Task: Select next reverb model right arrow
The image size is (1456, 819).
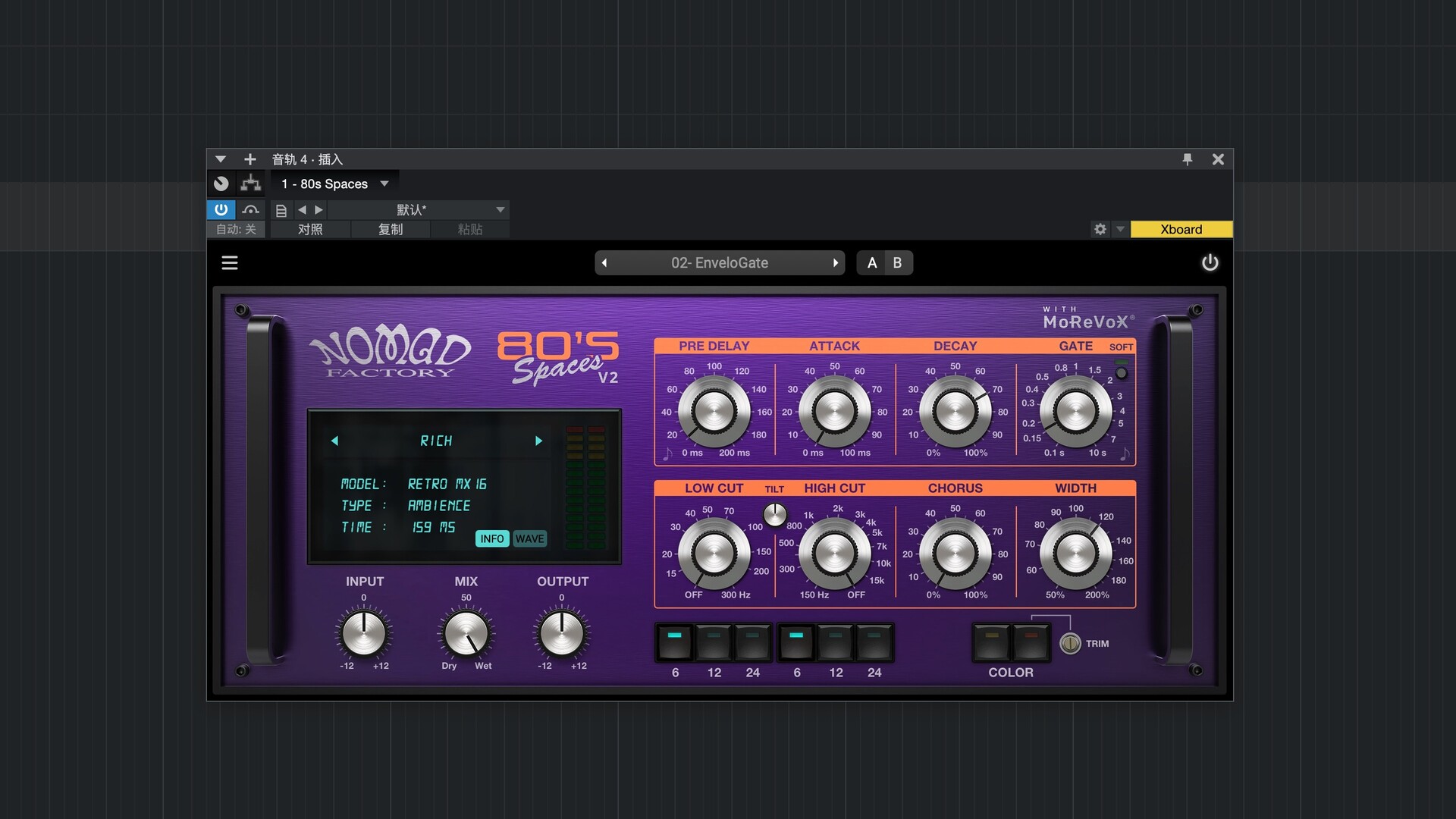Action: click(538, 441)
